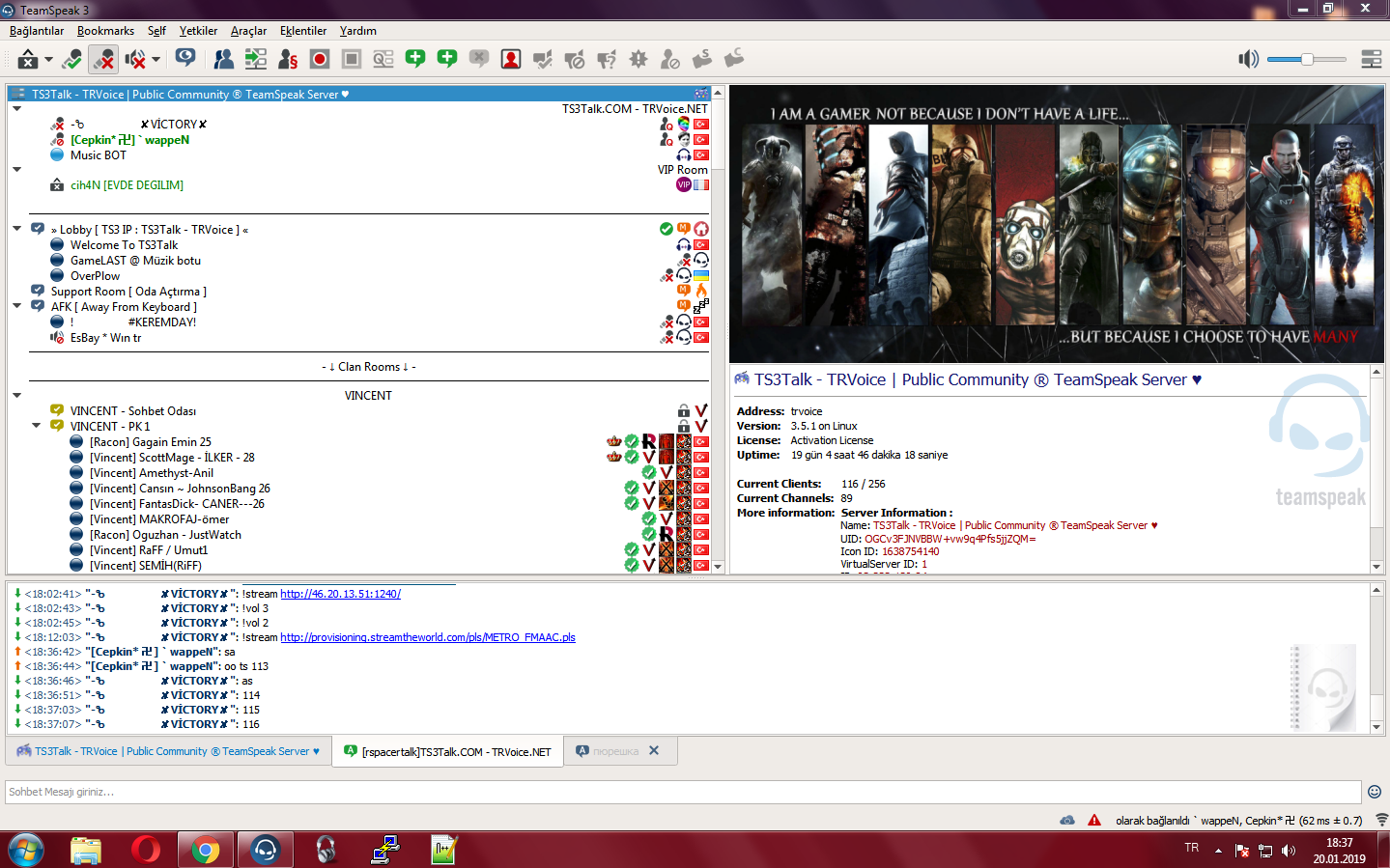This screenshot has width=1390, height=868.
Task: Select the Support Room channel
Action: (128, 292)
